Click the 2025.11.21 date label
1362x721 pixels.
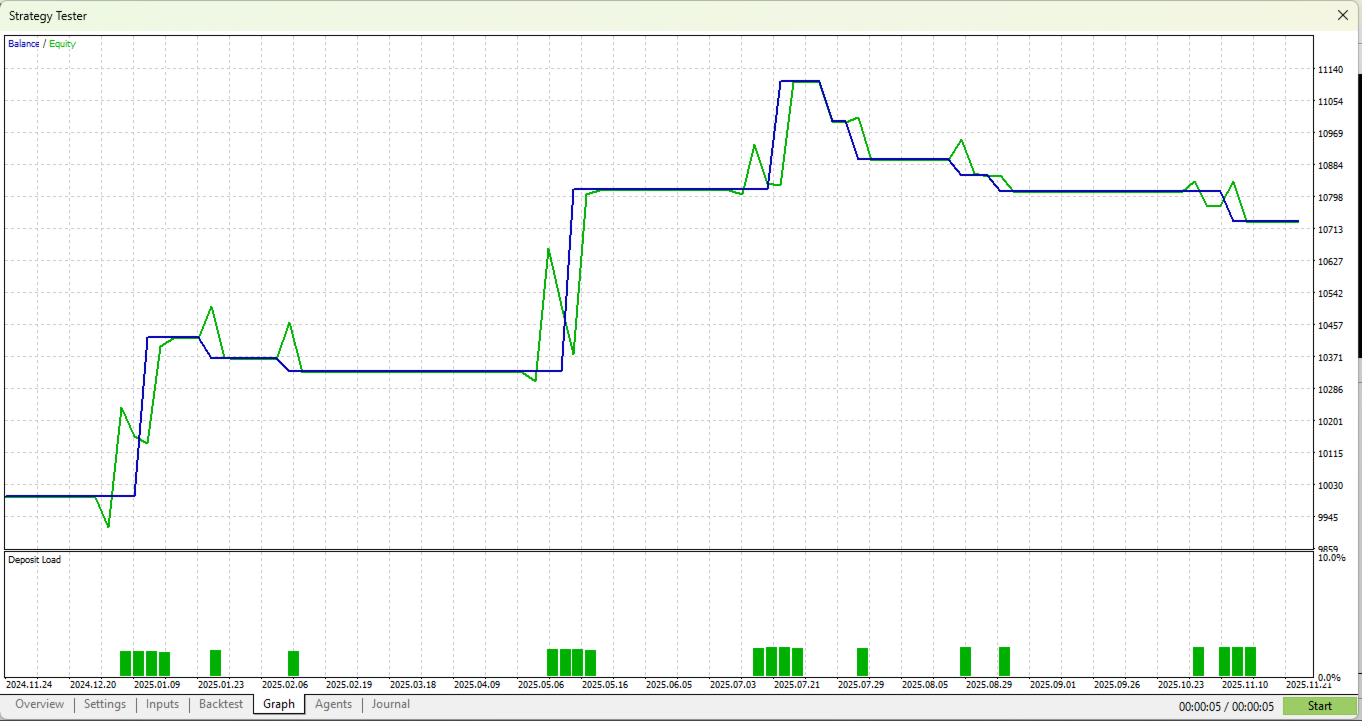pyautogui.click(x=1309, y=685)
